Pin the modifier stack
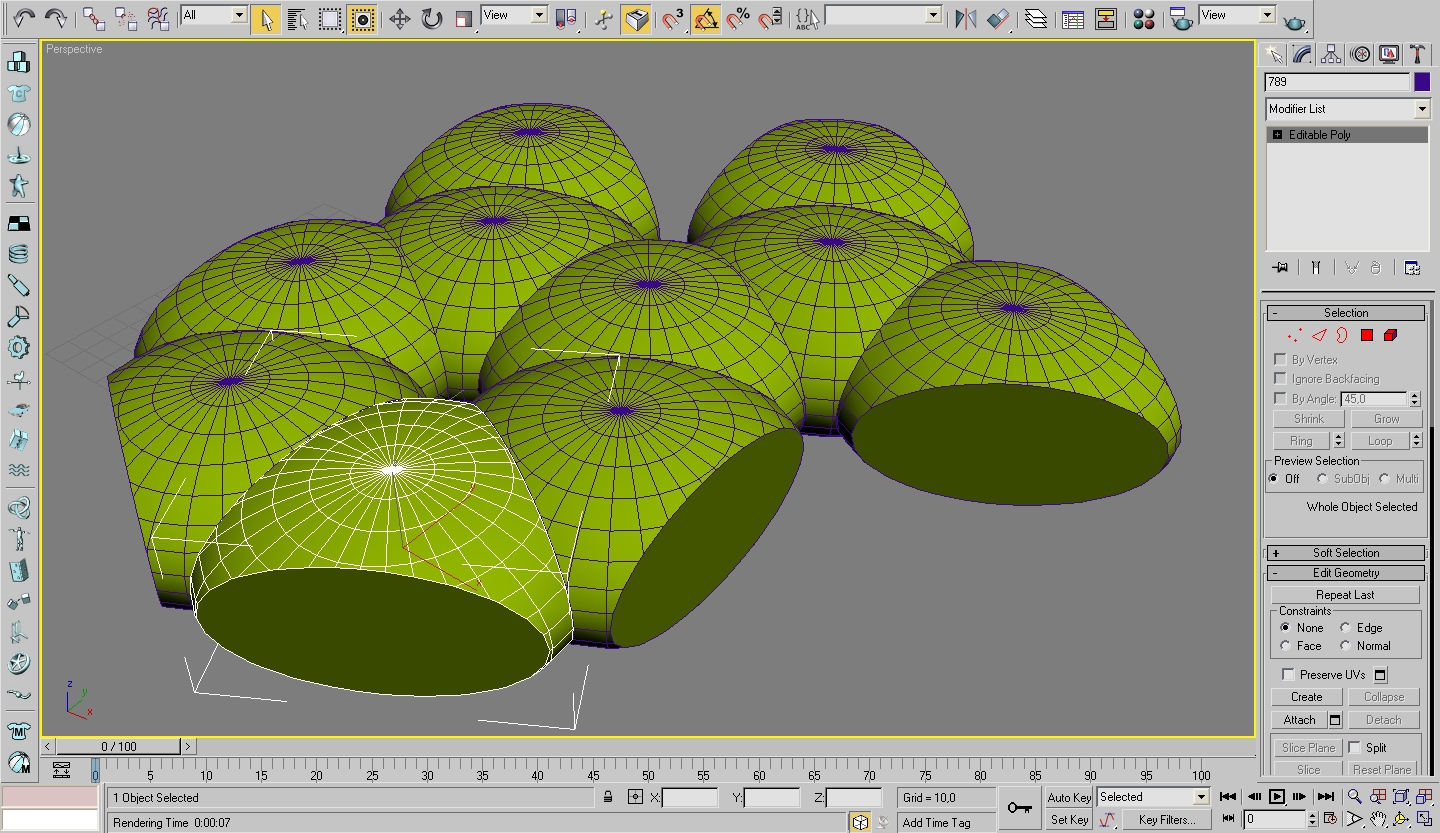 tap(1280, 267)
